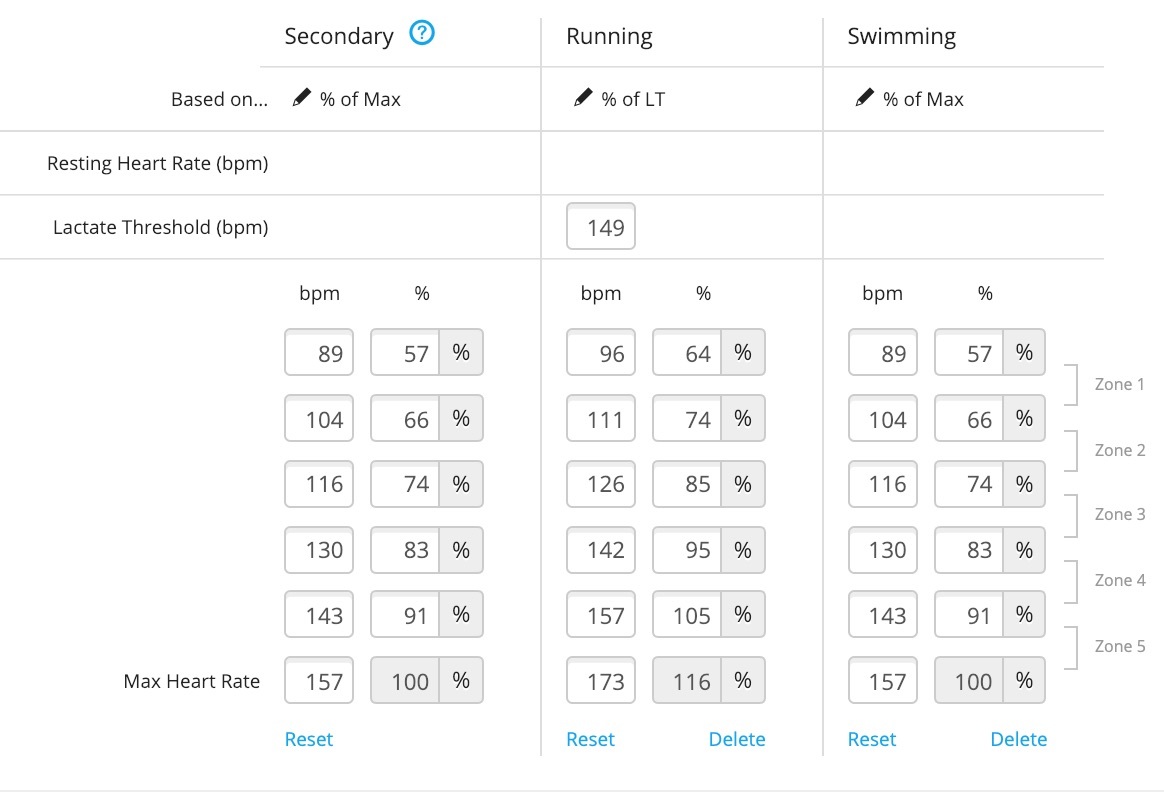Delete Swimming zone profile

coord(1018,739)
